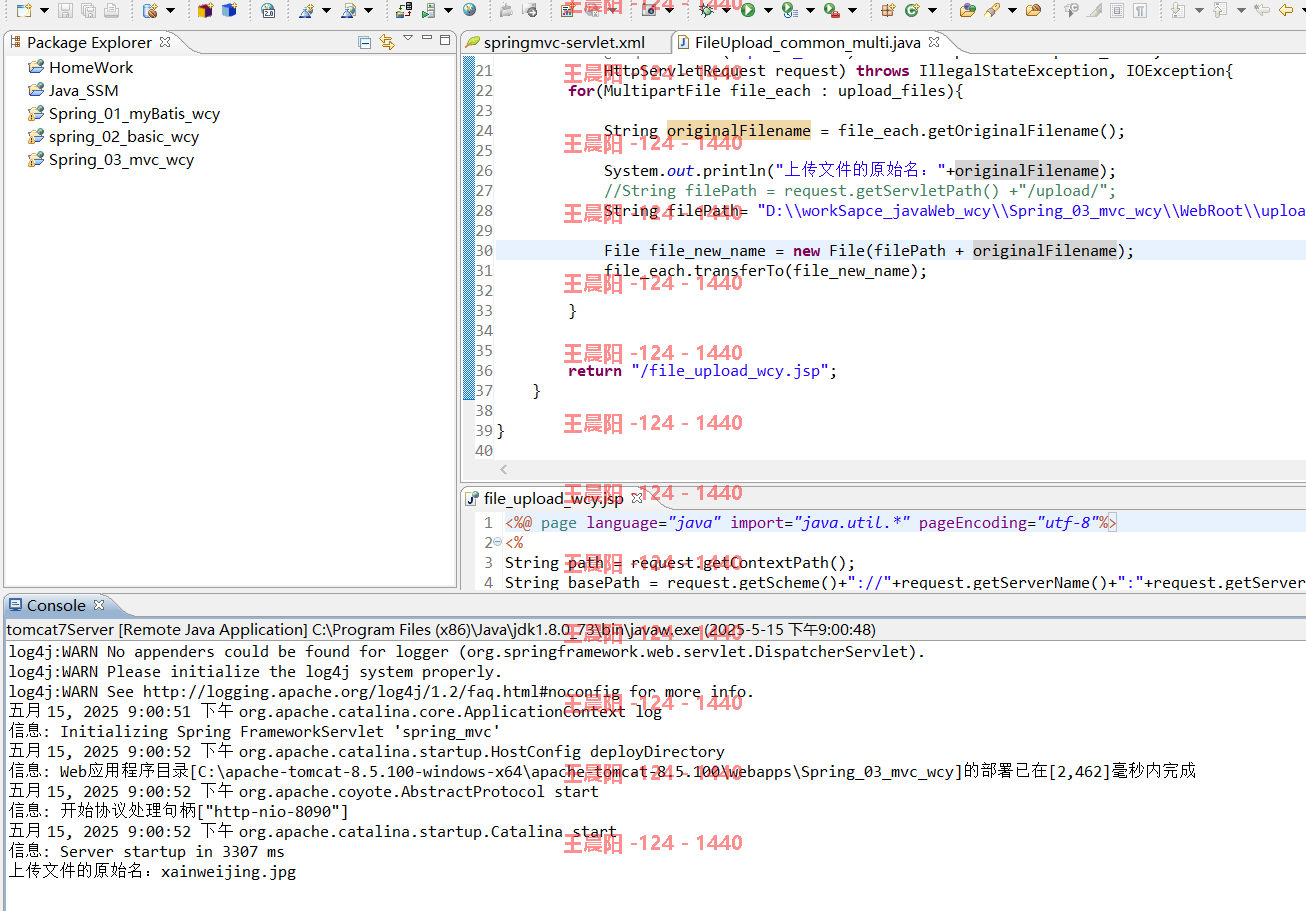Click the New Java Package icon

click(x=888, y=10)
